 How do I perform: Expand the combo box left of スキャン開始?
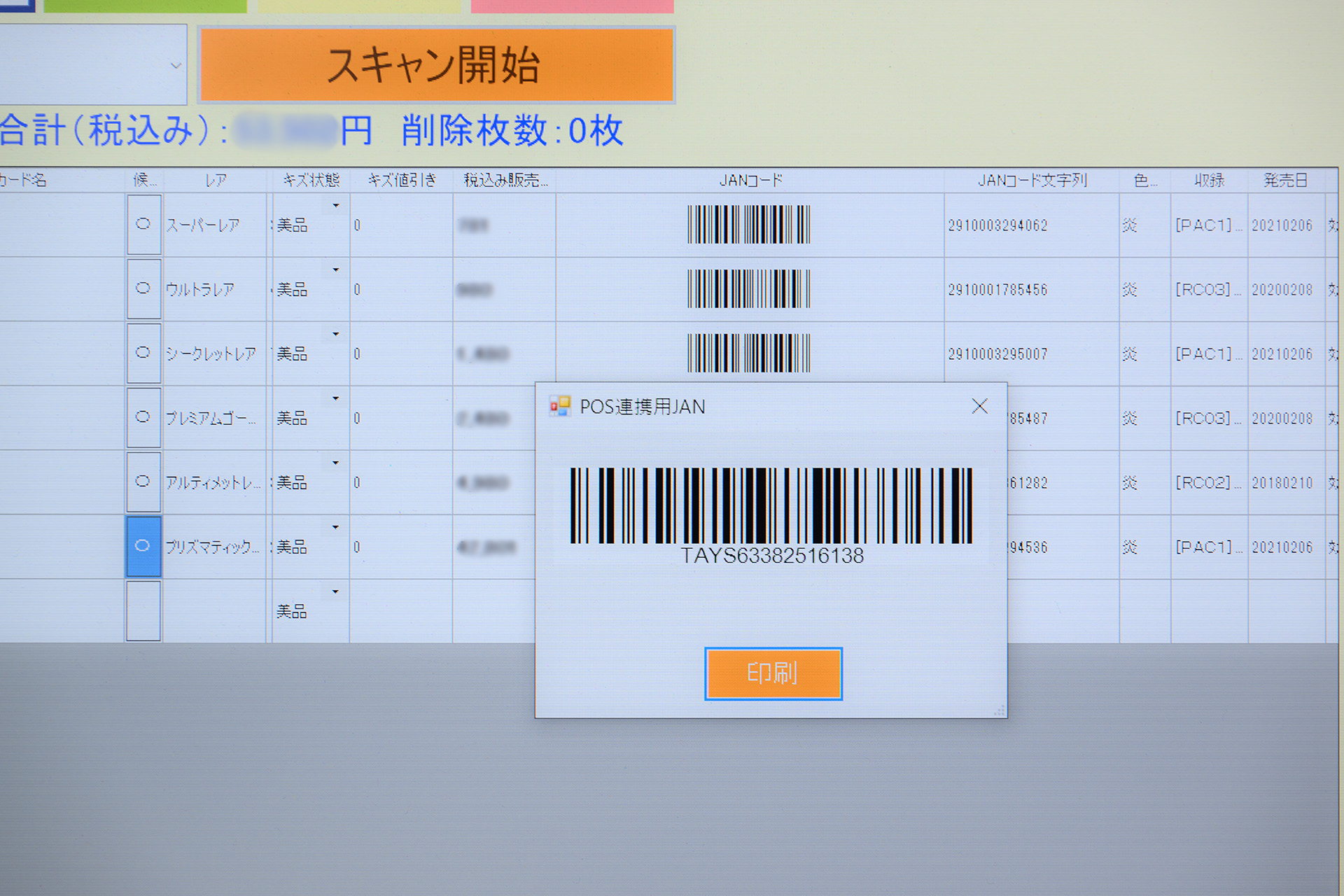[x=176, y=65]
